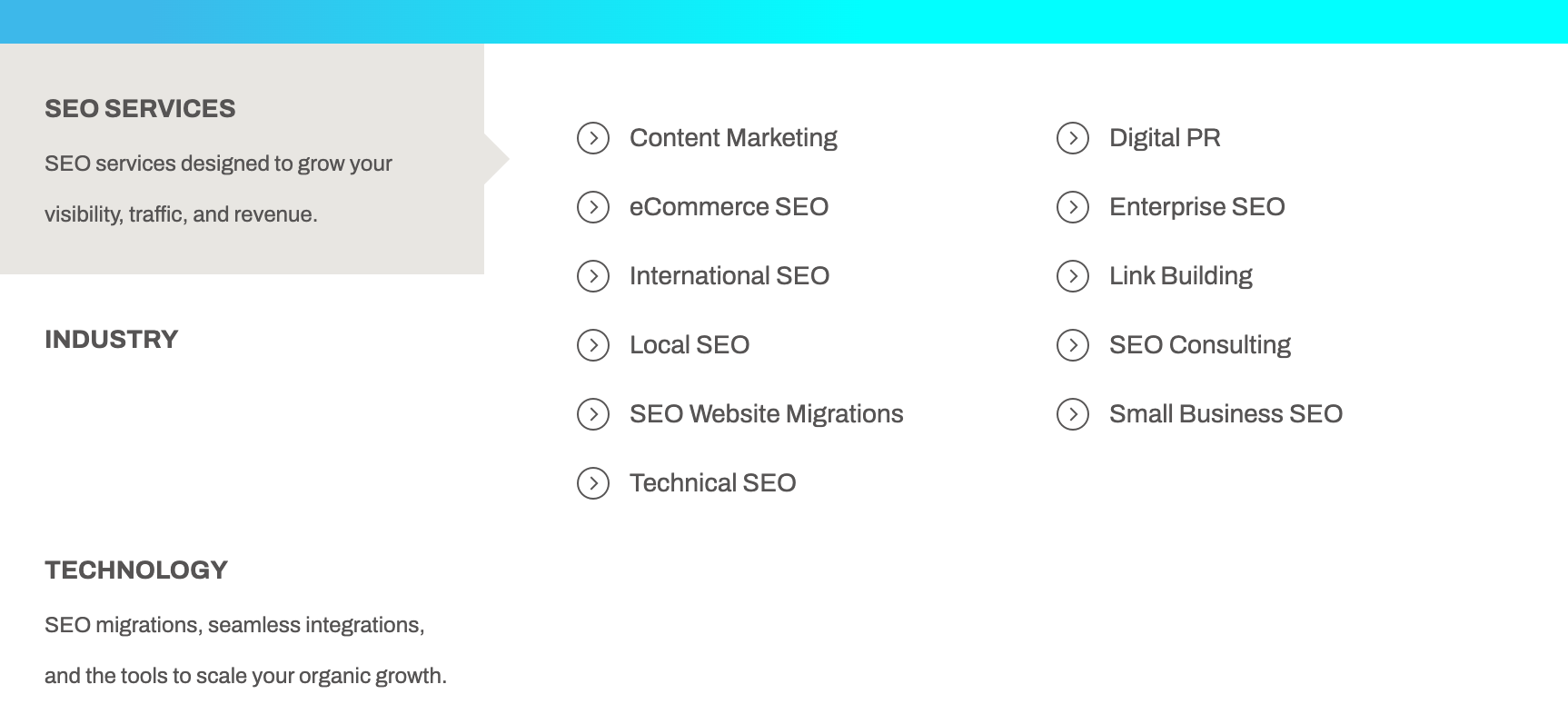The height and width of the screenshot is (714, 1568).
Task: Click the circled arrow next to Small Business SEO
Action: (1073, 414)
